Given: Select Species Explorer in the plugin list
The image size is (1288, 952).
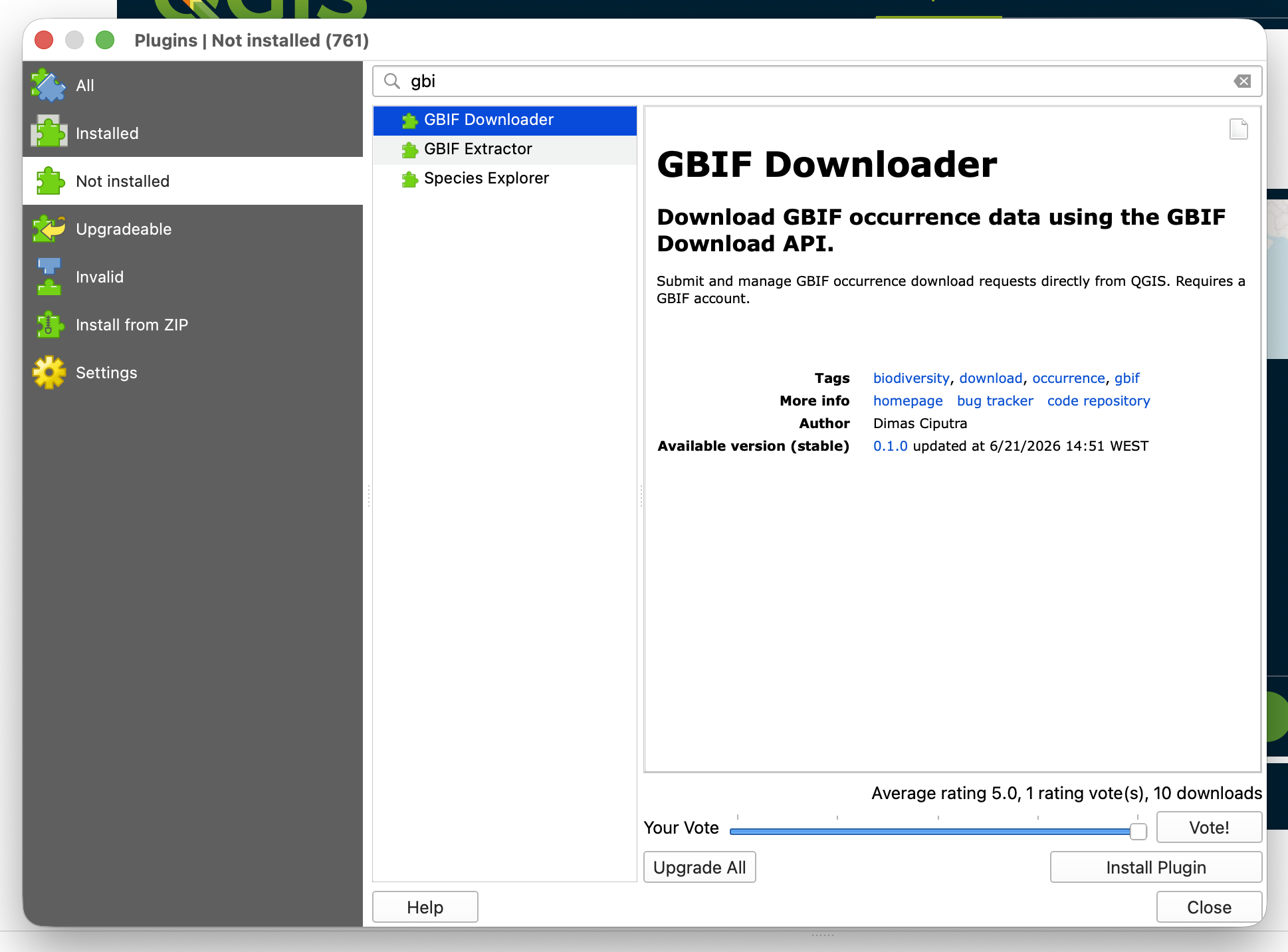Looking at the screenshot, I should pos(505,179).
